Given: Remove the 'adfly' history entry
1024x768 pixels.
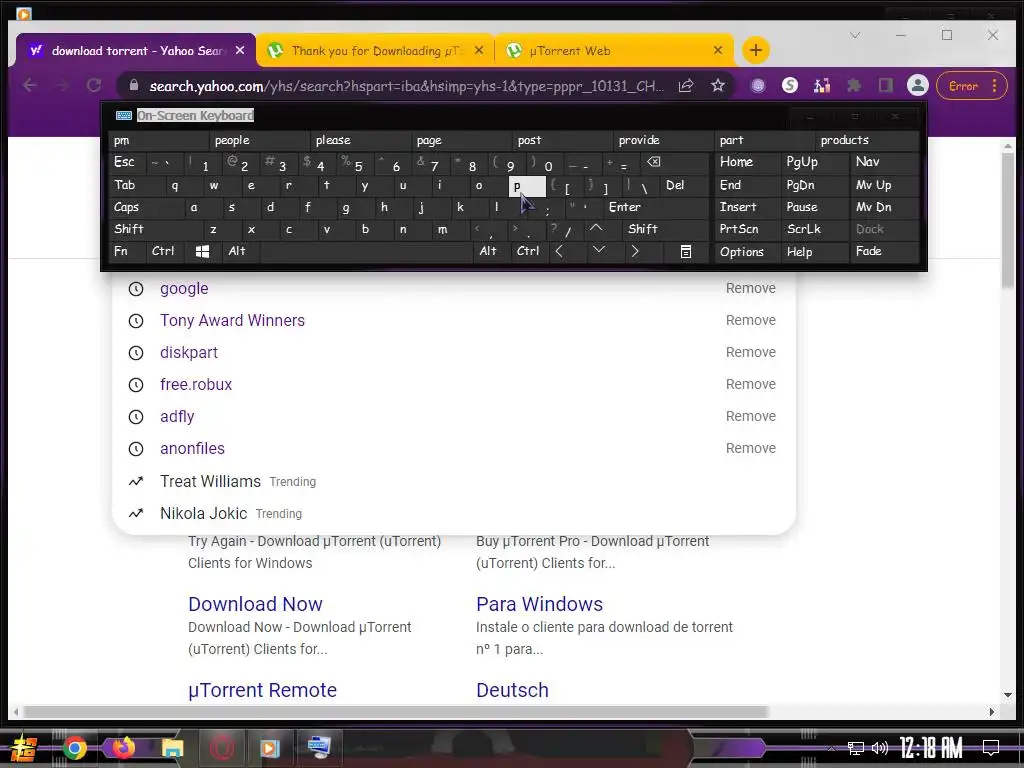Looking at the screenshot, I should coord(750,416).
